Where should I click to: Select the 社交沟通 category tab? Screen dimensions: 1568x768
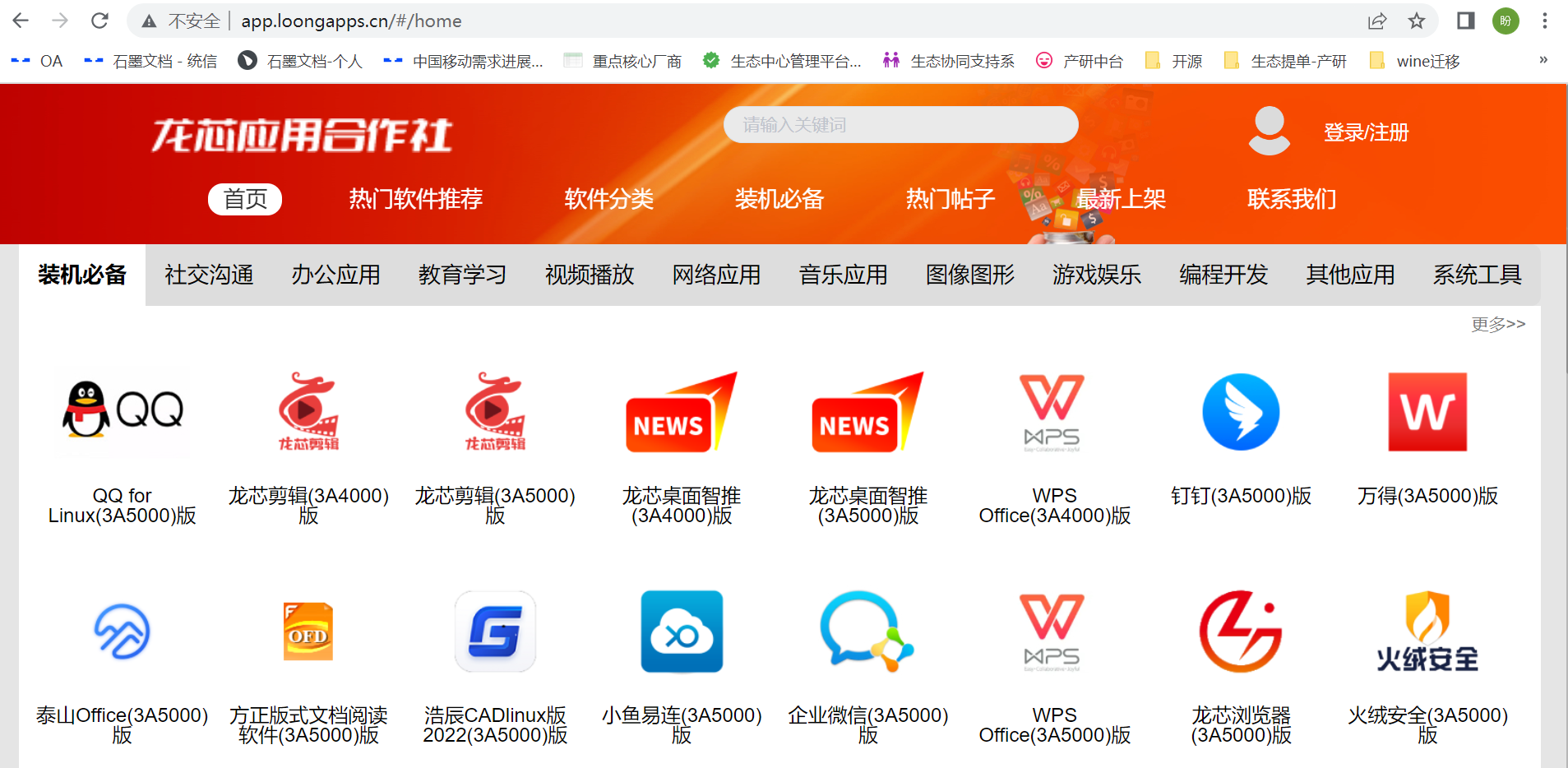click(x=209, y=275)
